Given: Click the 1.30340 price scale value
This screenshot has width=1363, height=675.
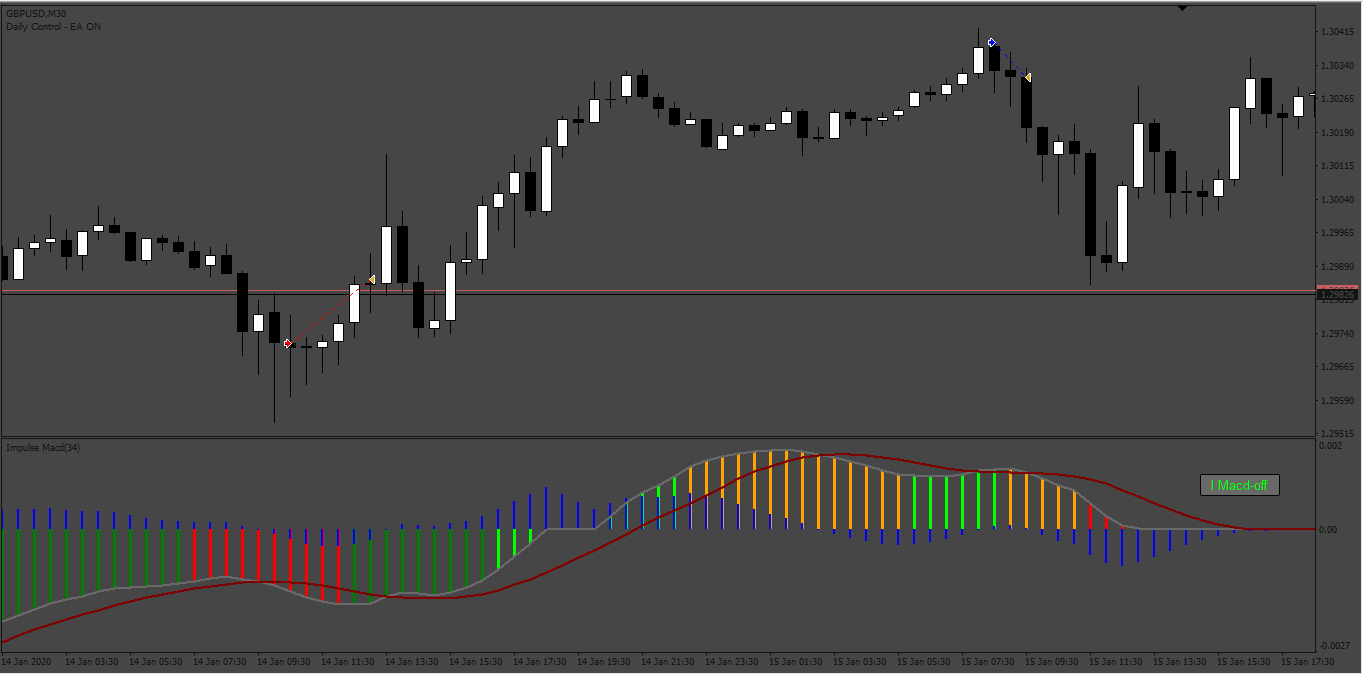Looking at the screenshot, I should [1337, 66].
